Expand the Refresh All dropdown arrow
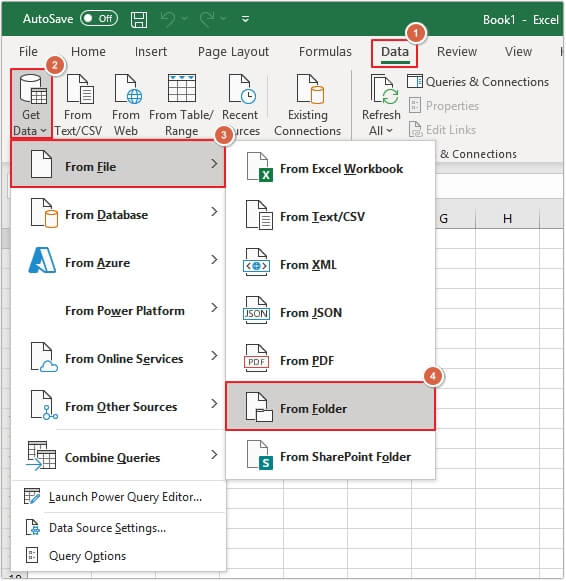The width and height of the screenshot is (566, 581). pos(389,131)
